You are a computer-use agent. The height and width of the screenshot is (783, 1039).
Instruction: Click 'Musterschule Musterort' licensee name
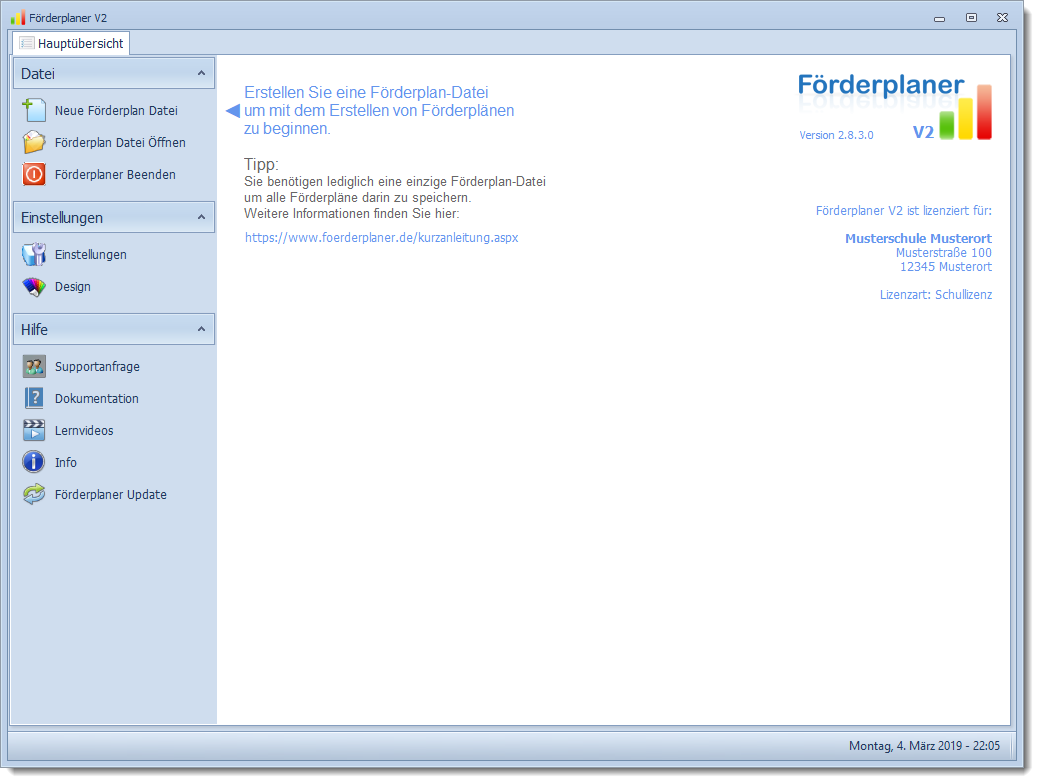point(918,238)
